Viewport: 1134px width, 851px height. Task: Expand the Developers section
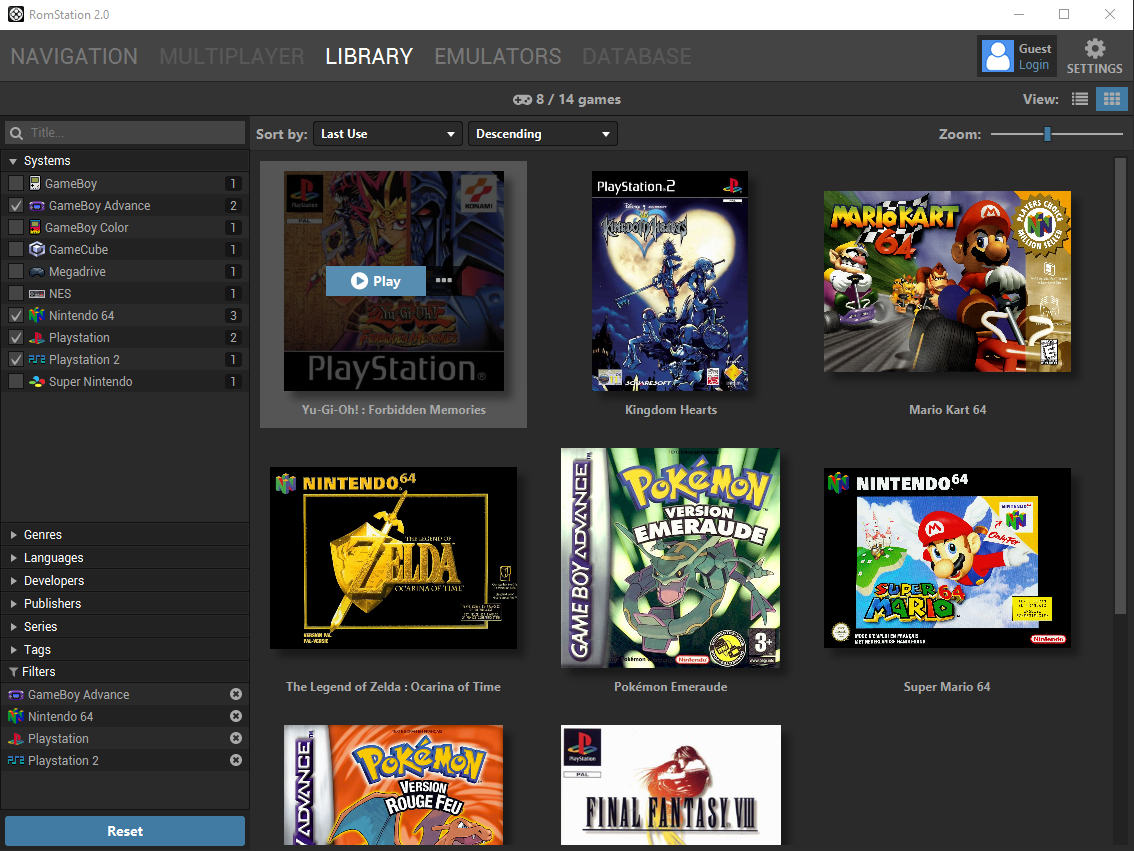(x=124, y=581)
